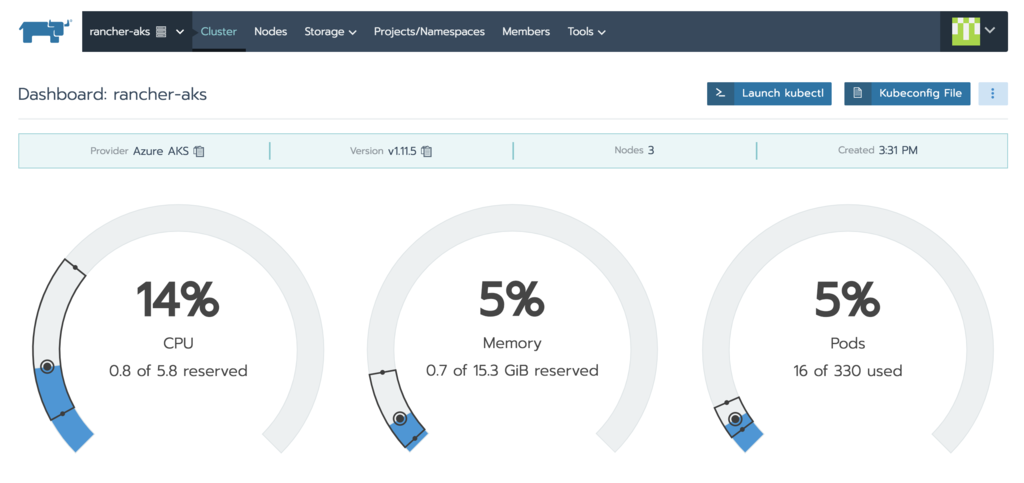
Task: Click the server icon beside rancher-aks
Action: coord(161,31)
